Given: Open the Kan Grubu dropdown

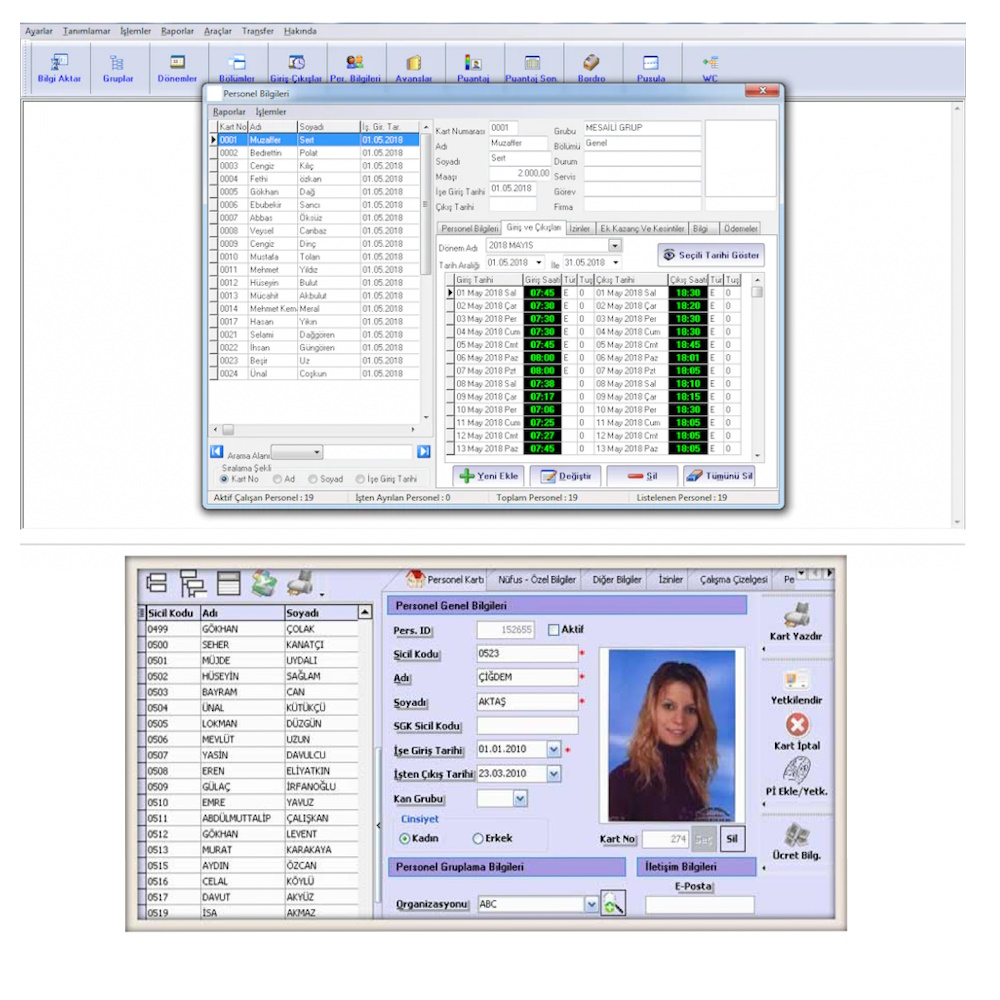Looking at the screenshot, I should 520,798.
